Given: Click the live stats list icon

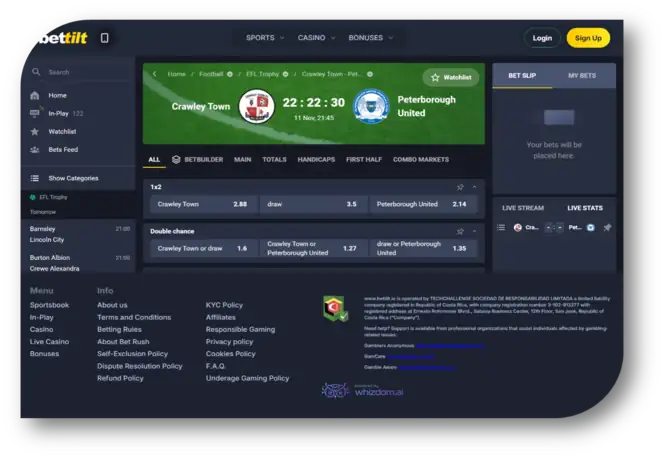Looking at the screenshot, I should click(x=501, y=228).
